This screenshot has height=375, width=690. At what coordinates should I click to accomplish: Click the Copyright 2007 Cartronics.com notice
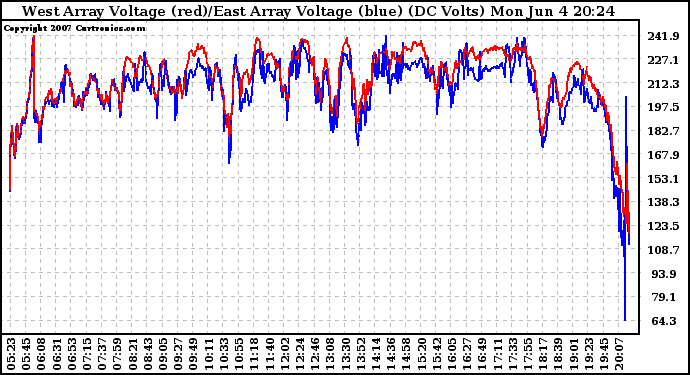pos(74,28)
